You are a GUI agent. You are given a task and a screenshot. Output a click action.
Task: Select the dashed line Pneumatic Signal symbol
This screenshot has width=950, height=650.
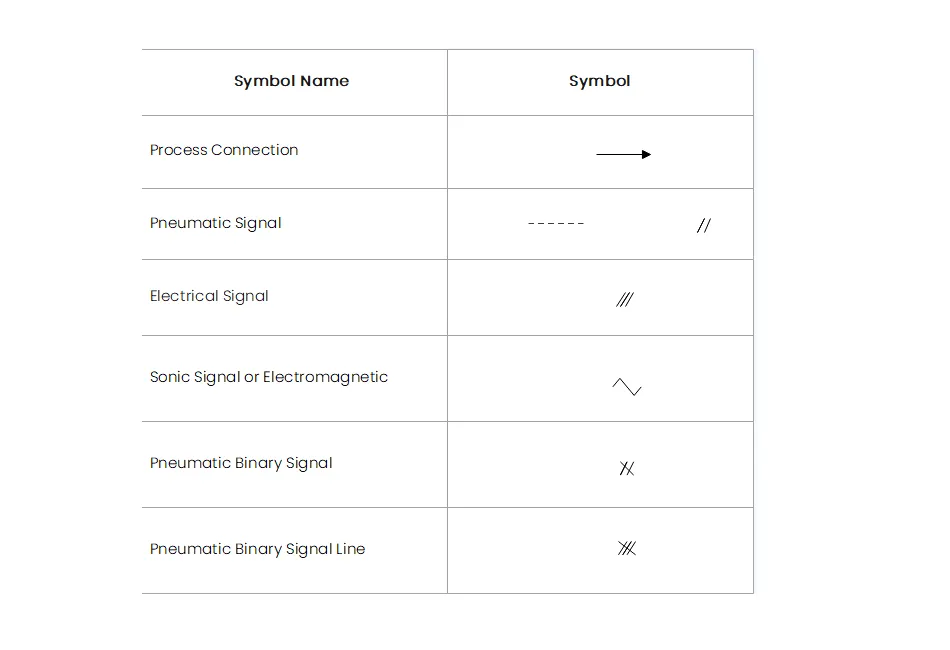point(556,223)
